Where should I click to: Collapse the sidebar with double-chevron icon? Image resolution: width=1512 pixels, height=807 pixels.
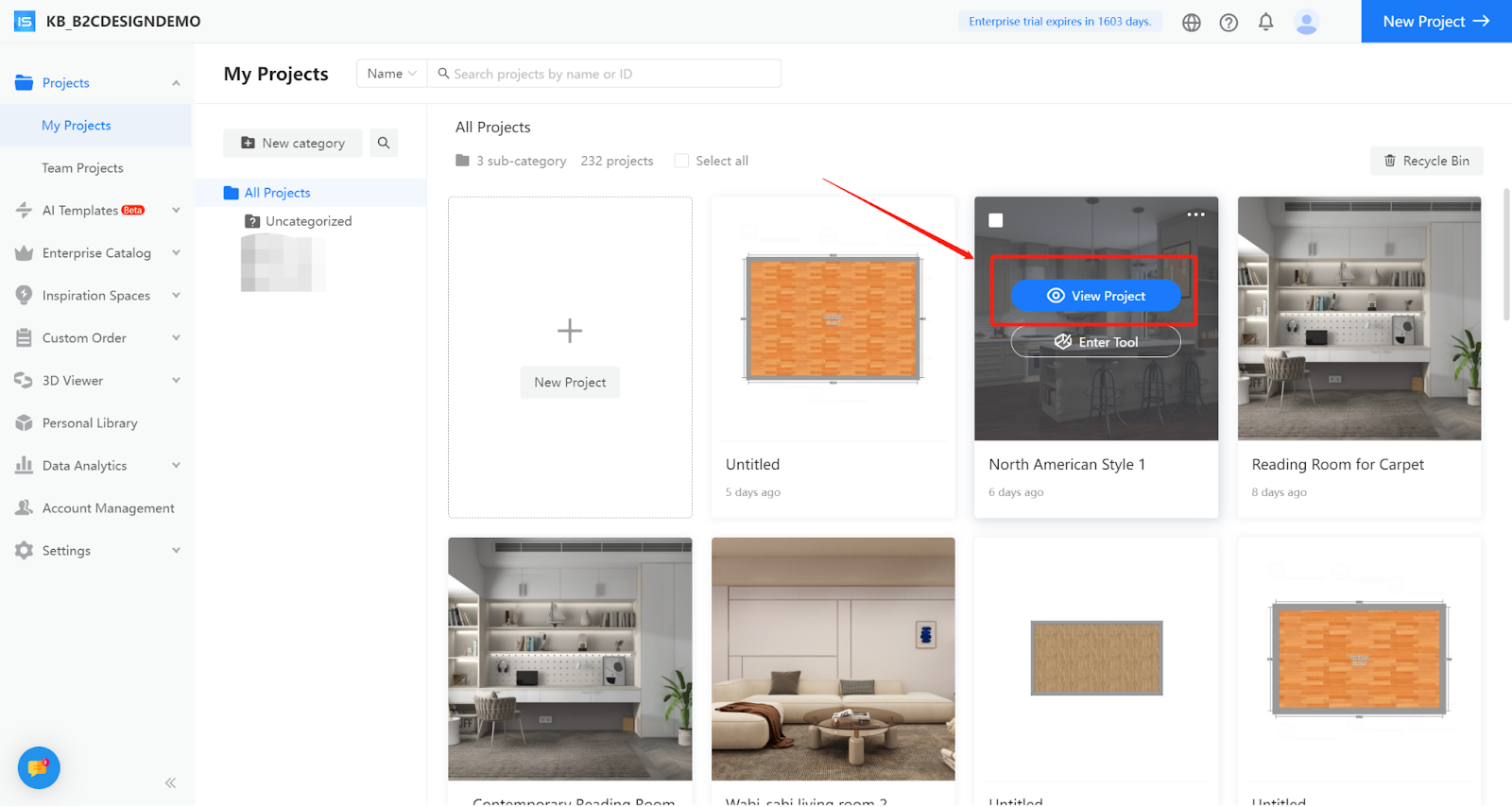pos(170,782)
